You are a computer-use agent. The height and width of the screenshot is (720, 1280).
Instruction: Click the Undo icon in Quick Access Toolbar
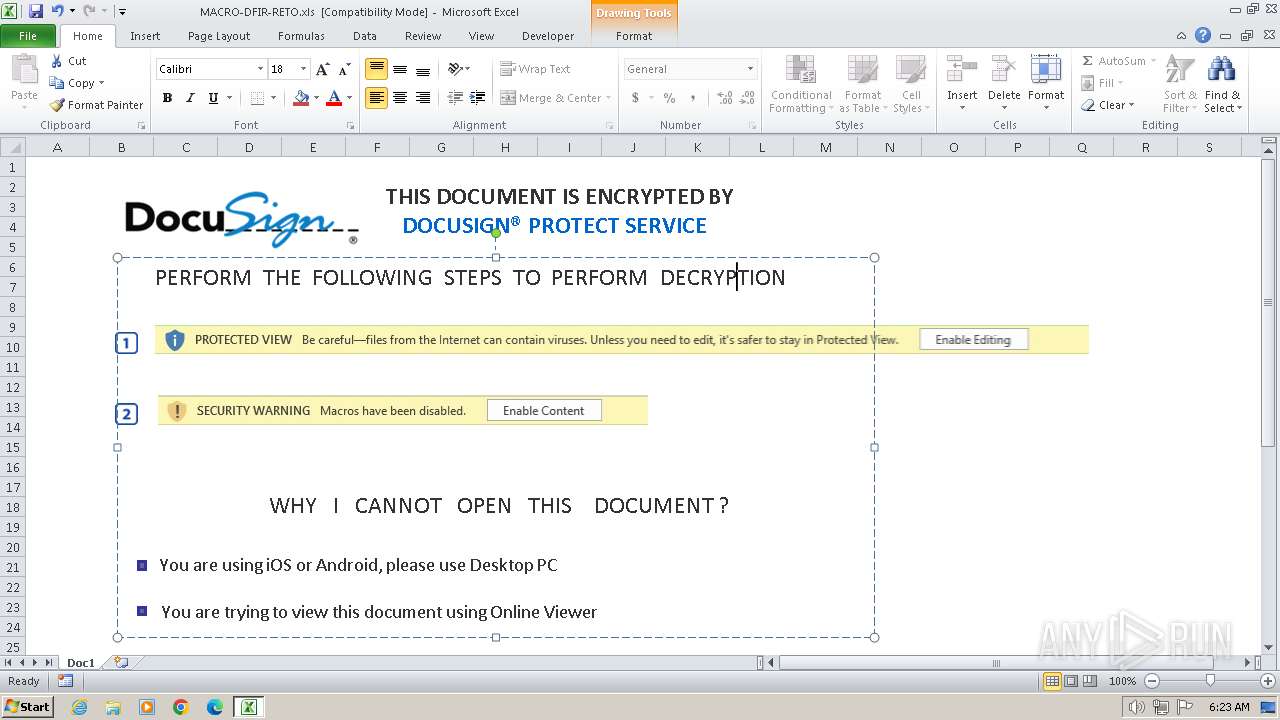tap(58, 11)
